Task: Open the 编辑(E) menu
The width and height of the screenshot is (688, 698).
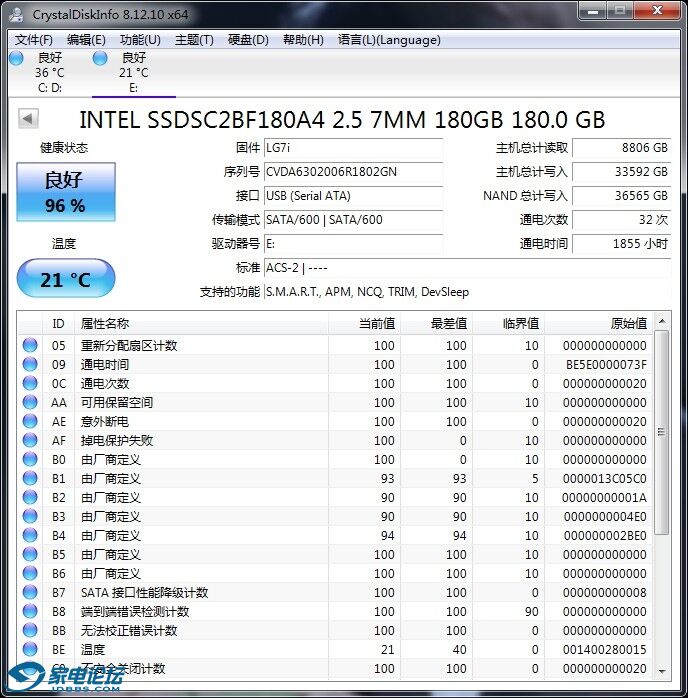Action: [x=86, y=40]
